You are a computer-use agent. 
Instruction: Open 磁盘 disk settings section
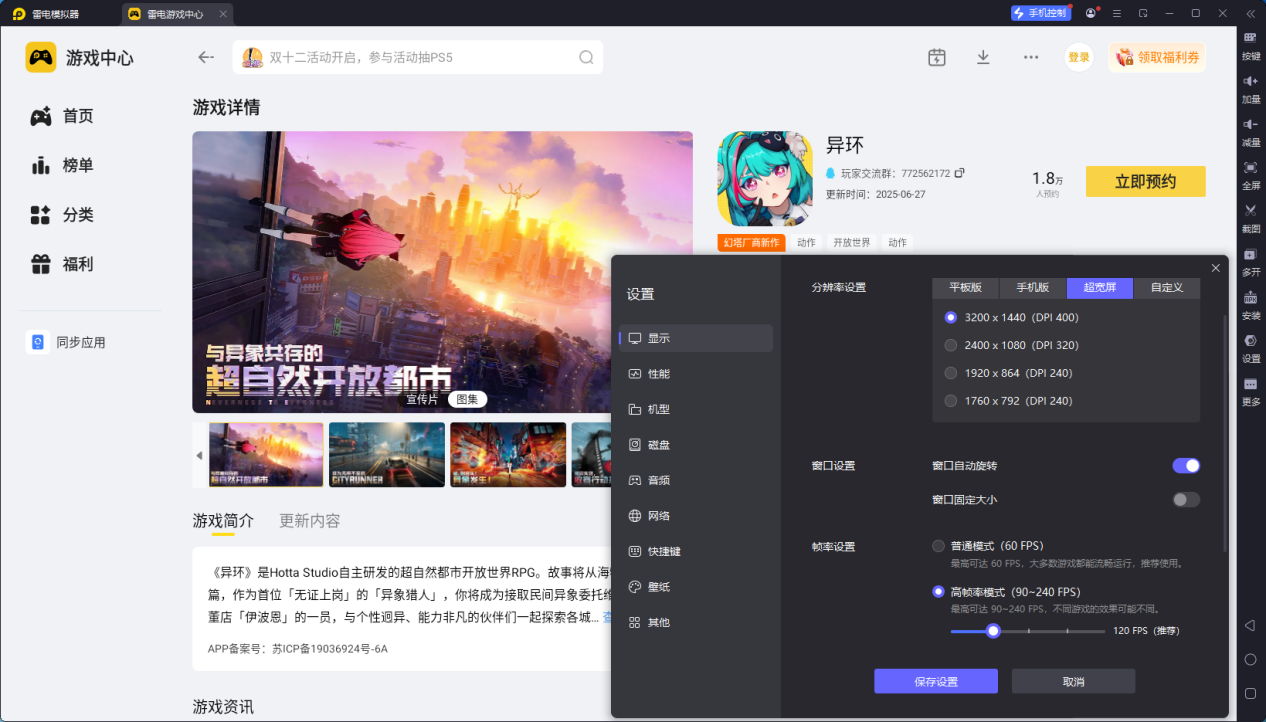click(x=696, y=445)
